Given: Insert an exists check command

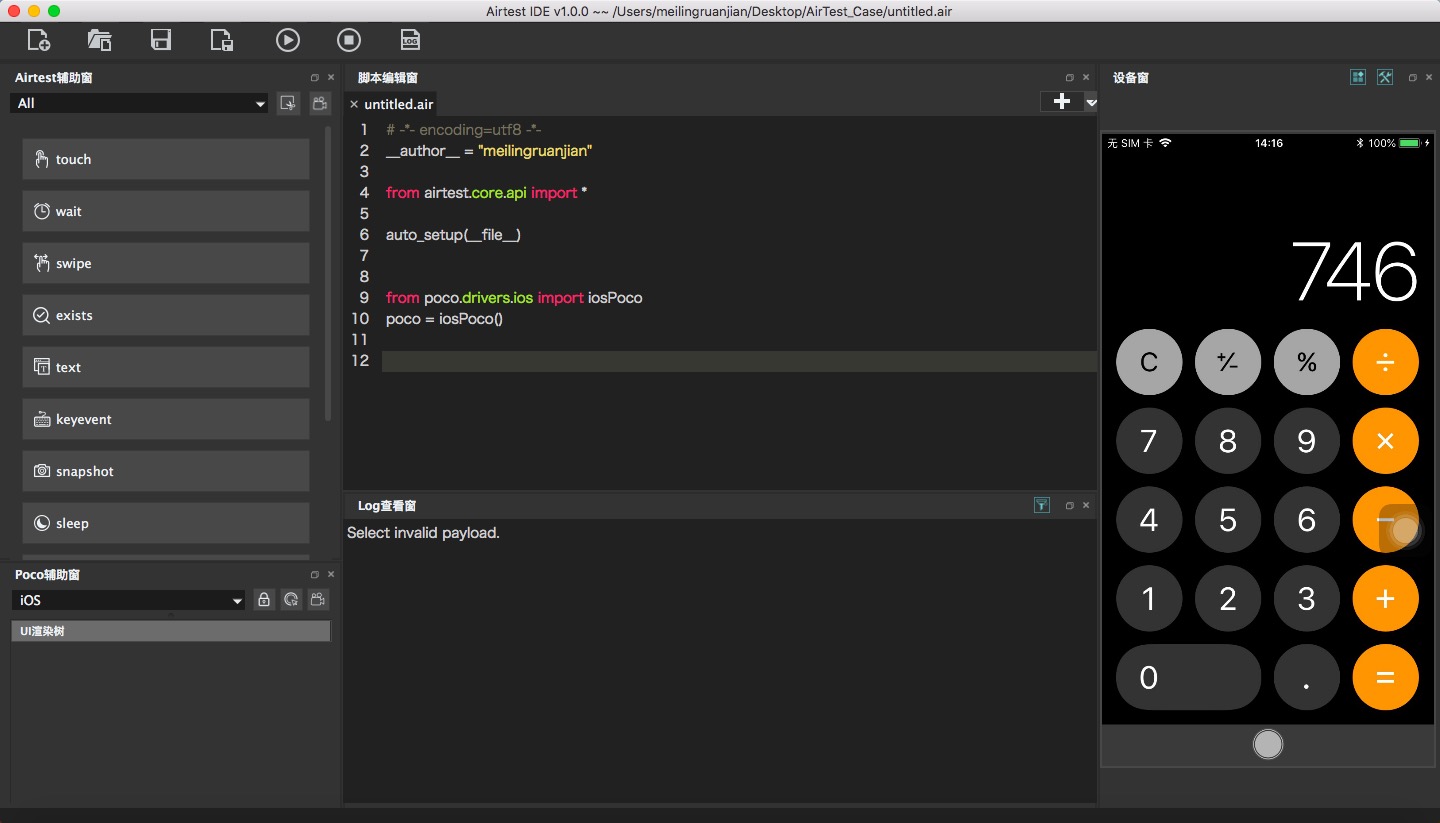Looking at the screenshot, I should point(166,315).
